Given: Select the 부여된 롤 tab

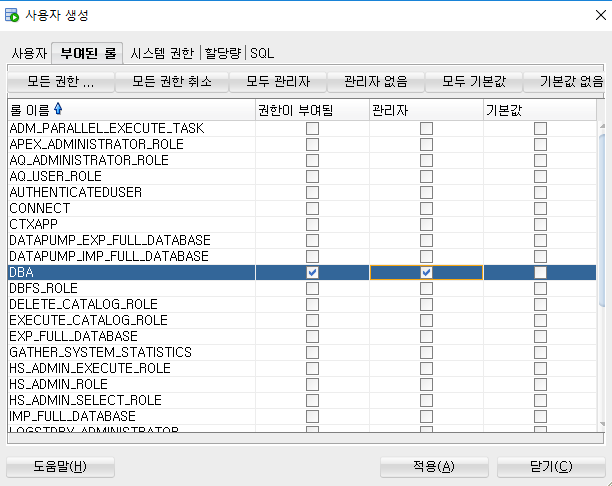Looking at the screenshot, I should click(x=88, y=53).
